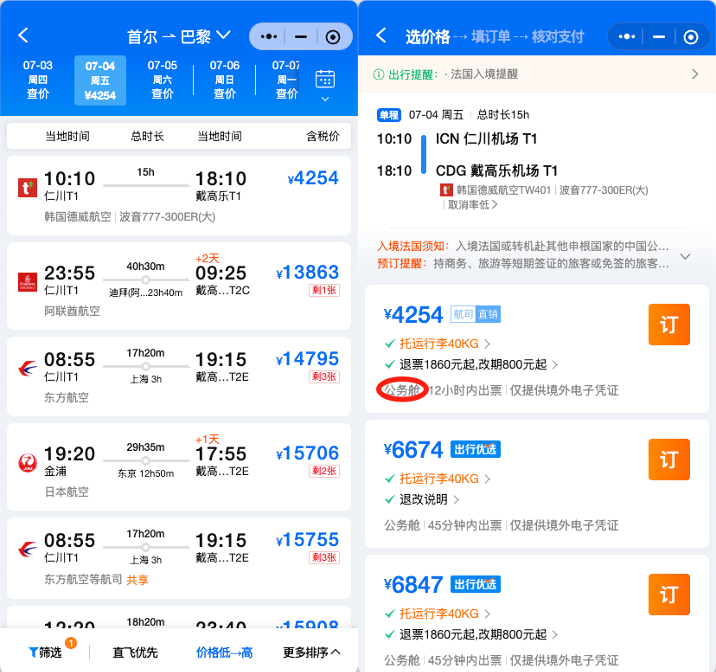This screenshot has height=672, width=716.
Task: Select the 07-04 Friday ¥4254 date tab
Action: [x=100, y=81]
